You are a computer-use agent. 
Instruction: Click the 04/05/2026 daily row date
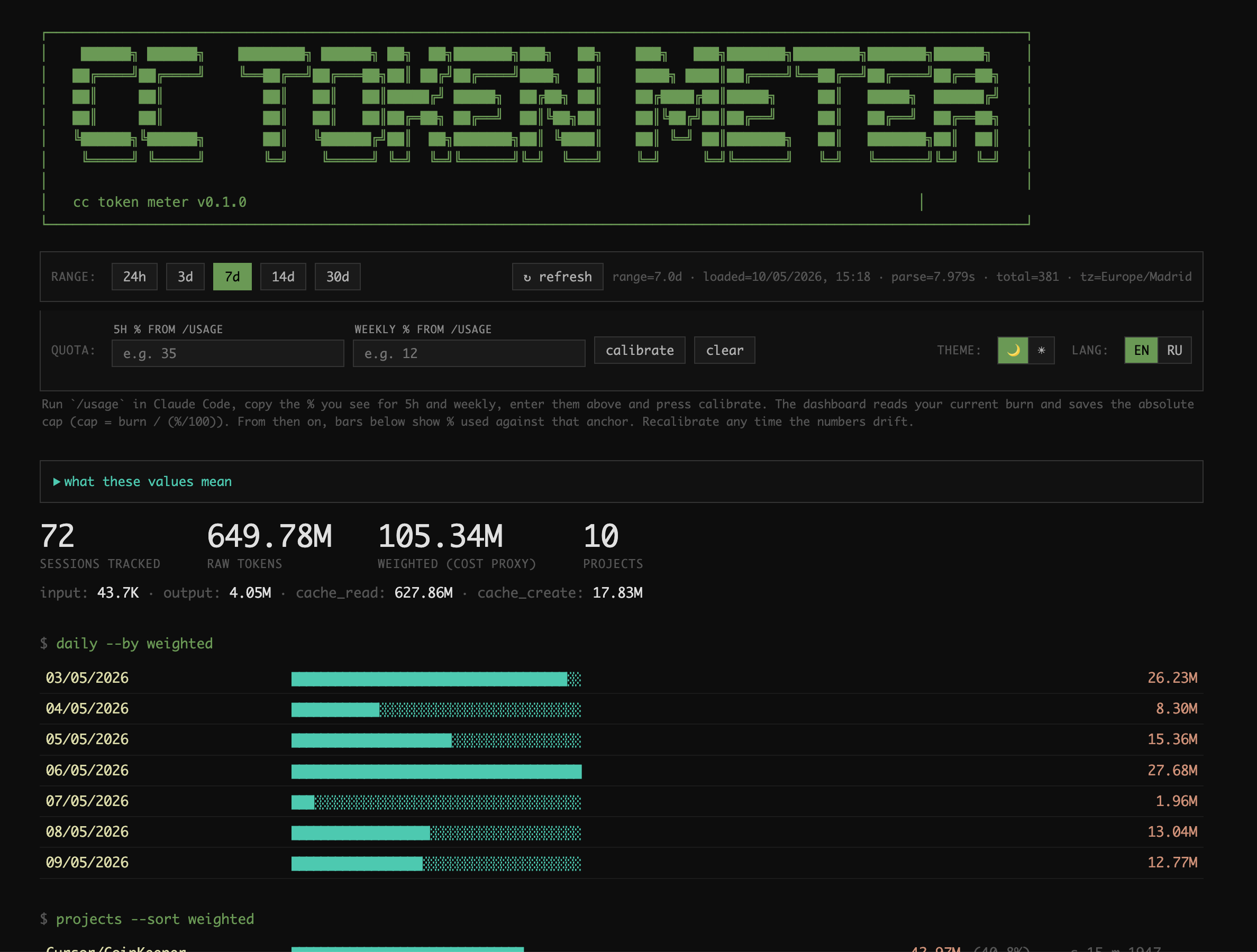pyautogui.click(x=87, y=708)
